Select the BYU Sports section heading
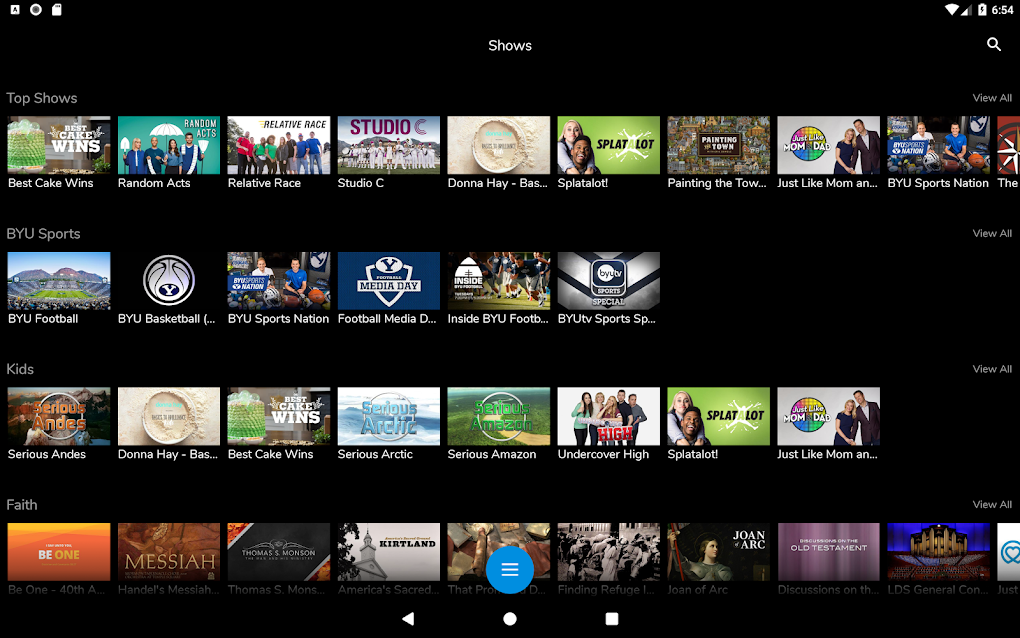Screen dimensions: 1020x638 43,233
